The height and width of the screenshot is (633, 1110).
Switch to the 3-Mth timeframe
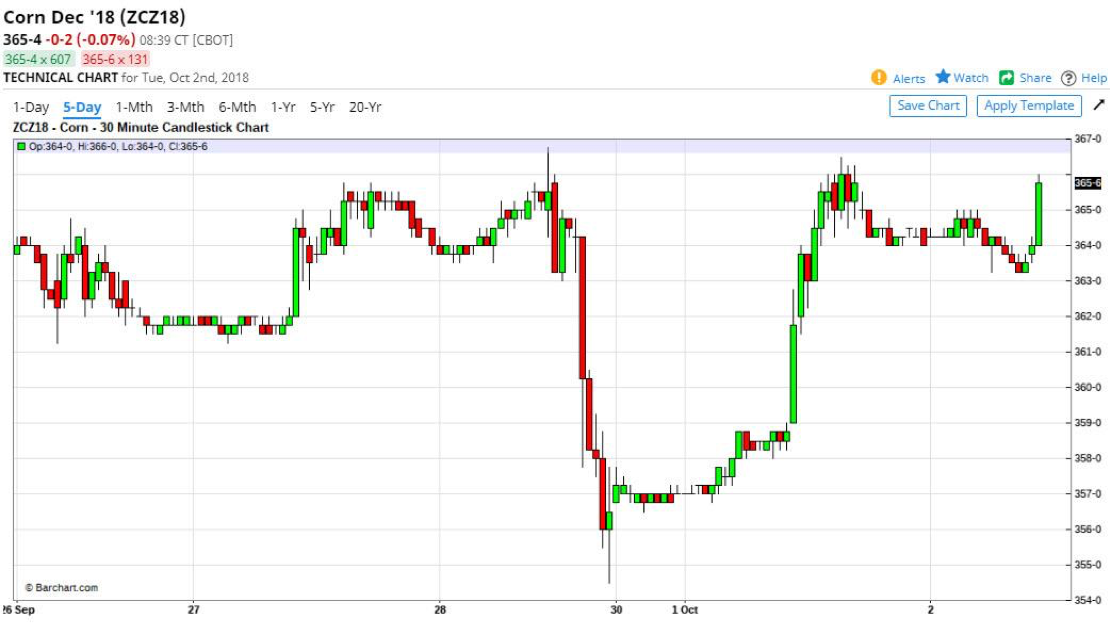pyautogui.click(x=185, y=107)
